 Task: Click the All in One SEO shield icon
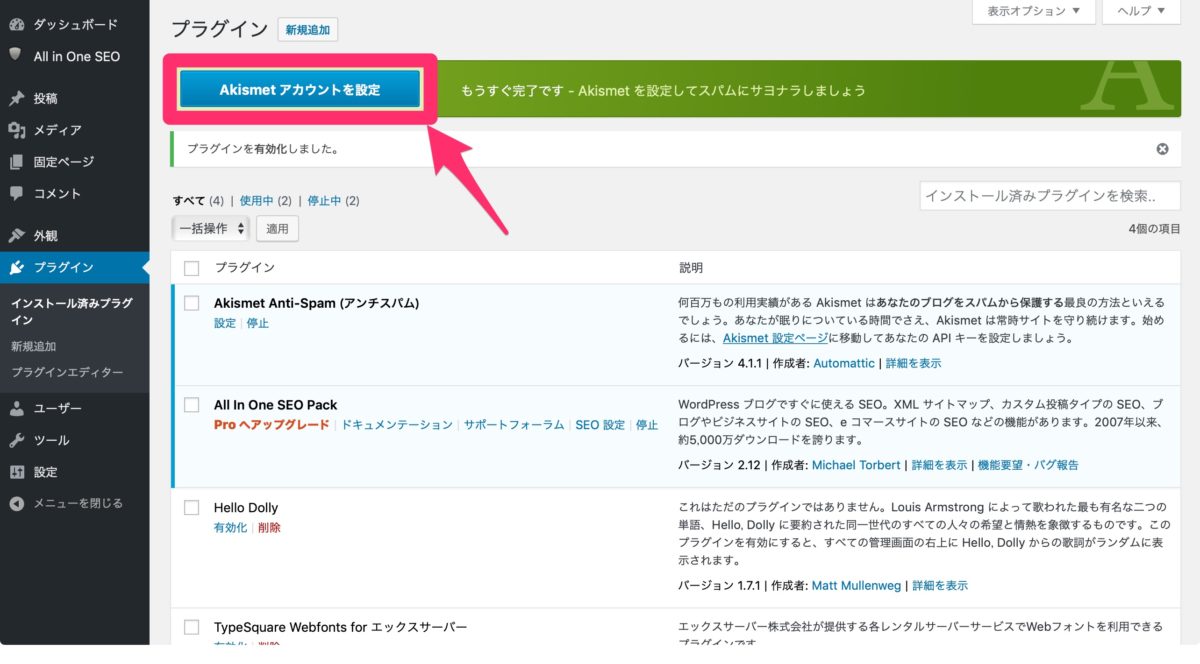coord(16,55)
